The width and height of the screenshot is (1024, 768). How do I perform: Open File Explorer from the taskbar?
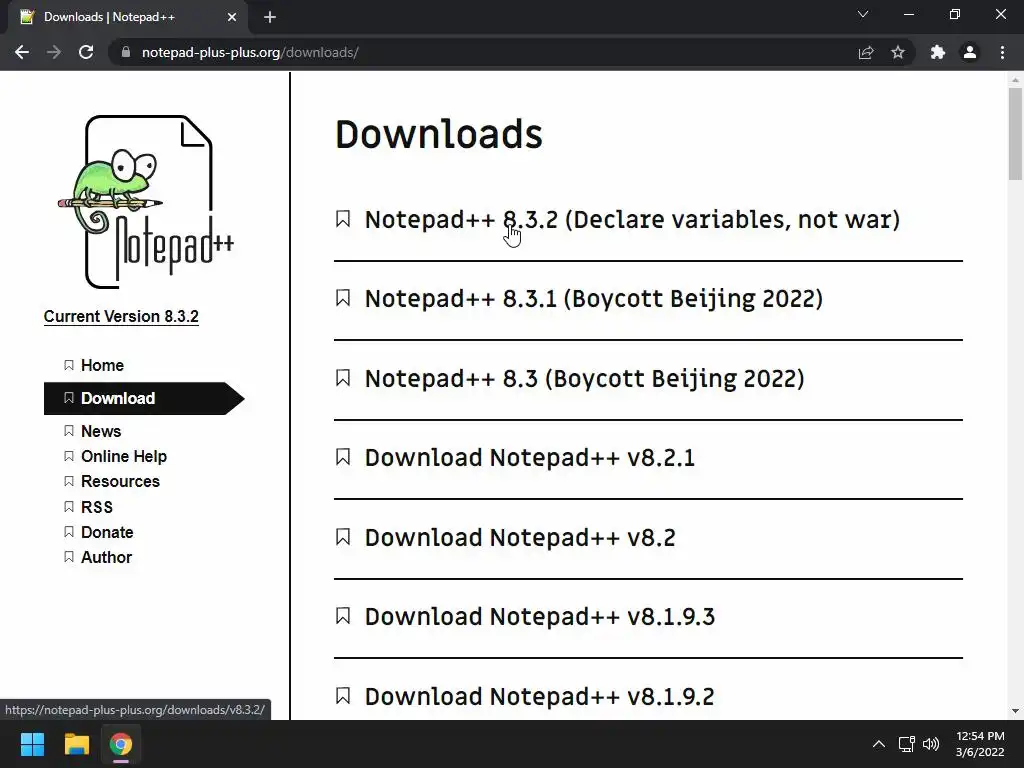[x=76, y=744]
